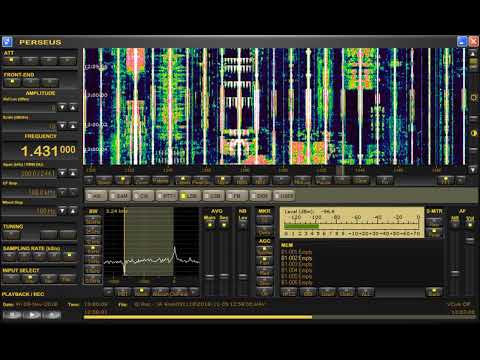Click the AGC Fast button
Viewport: 480px width, 360px height.
pos(264,261)
